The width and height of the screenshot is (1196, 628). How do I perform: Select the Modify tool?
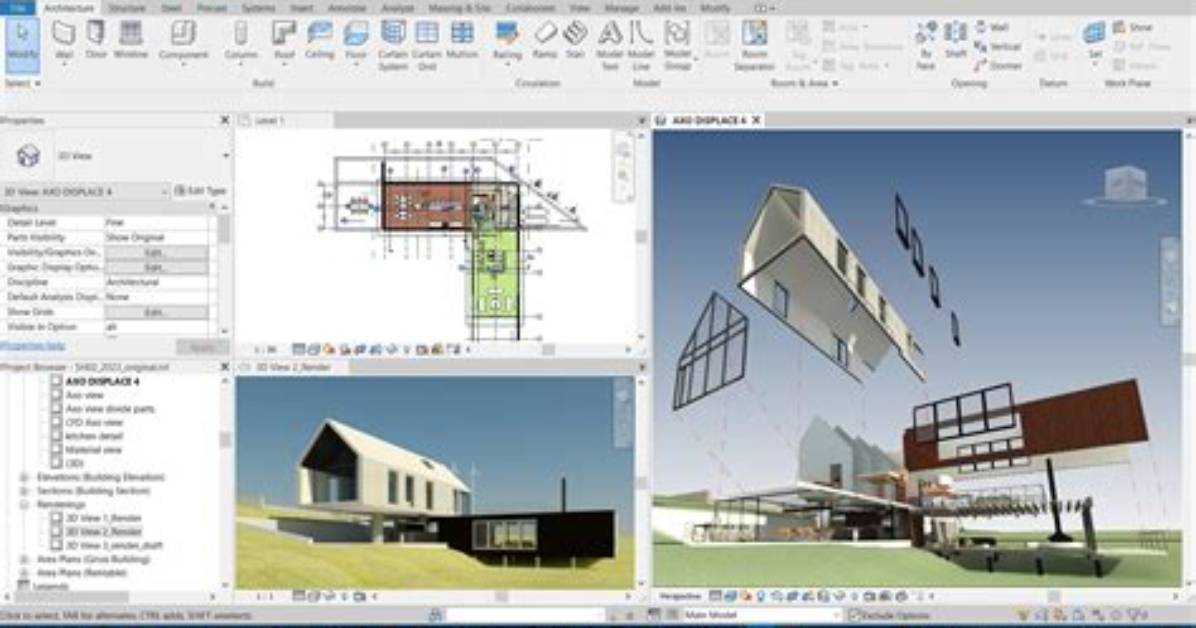pyautogui.click(x=22, y=44)
